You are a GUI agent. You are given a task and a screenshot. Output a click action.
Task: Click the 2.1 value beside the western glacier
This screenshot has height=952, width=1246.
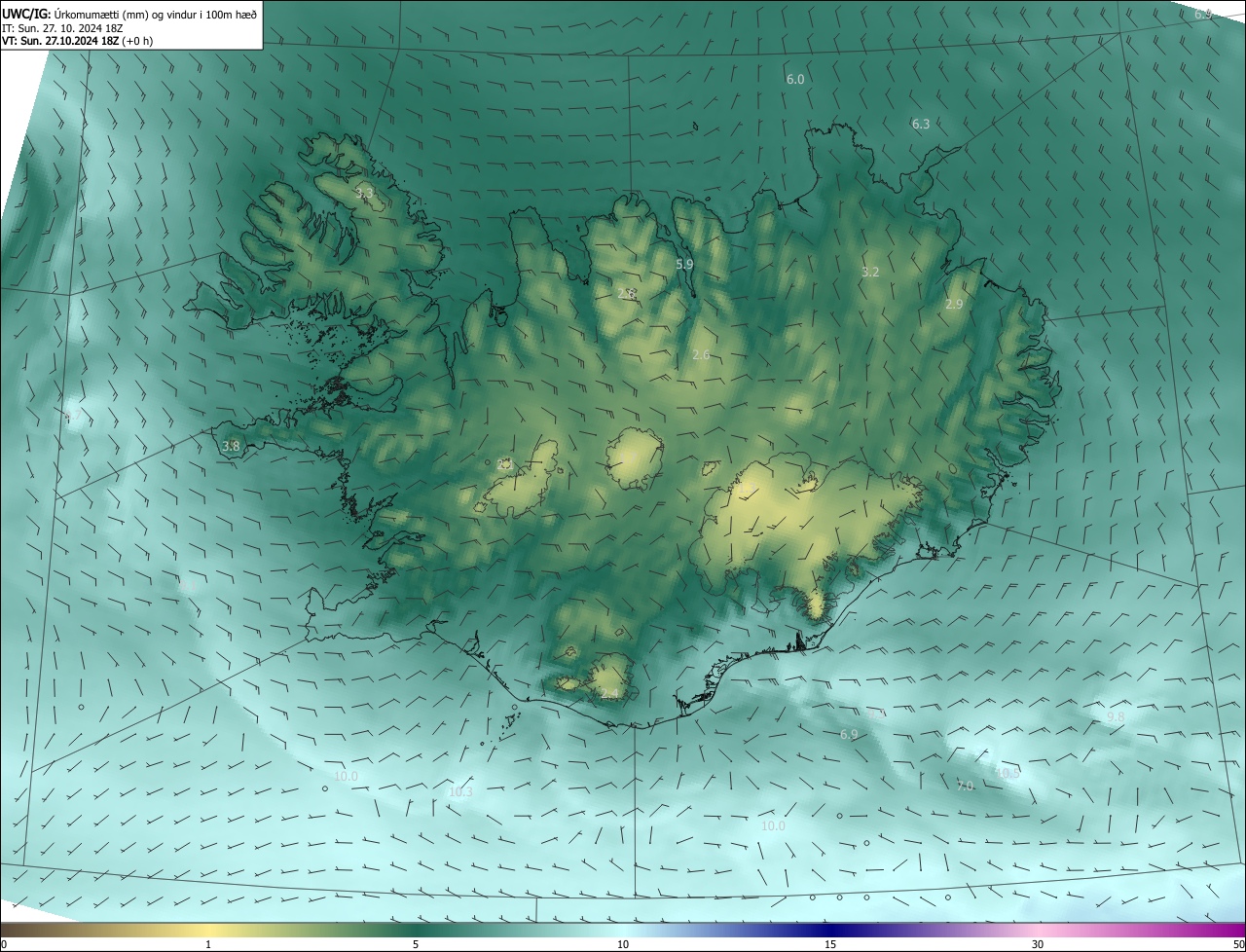503,464
